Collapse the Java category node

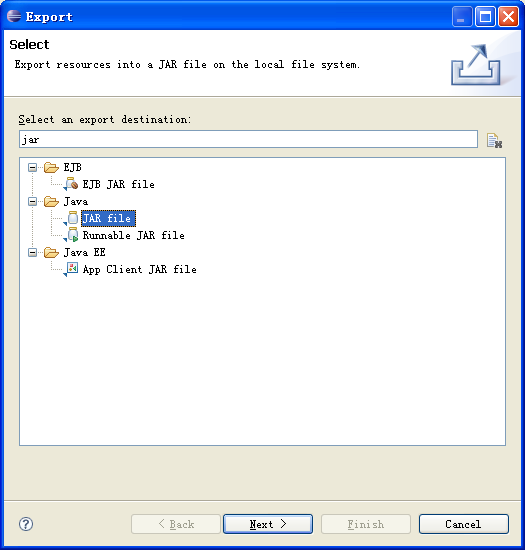coord(32,202)
